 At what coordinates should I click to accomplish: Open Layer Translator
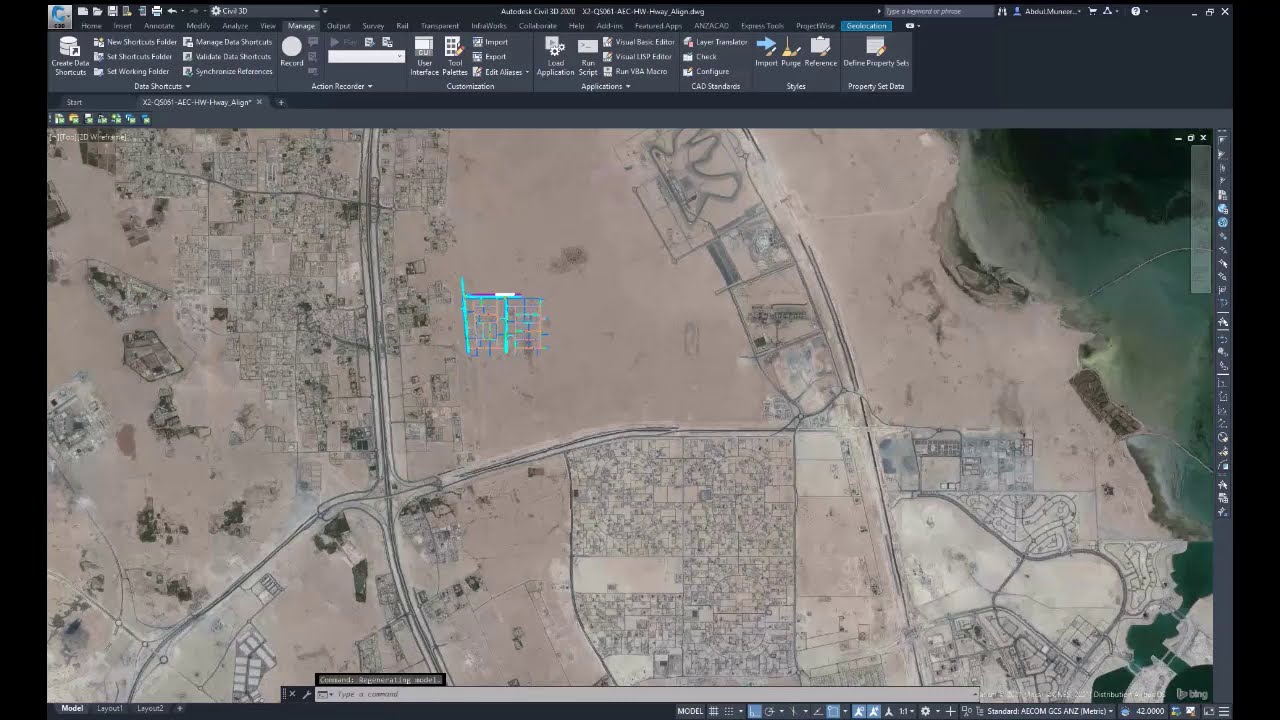pyautogui.click(x=715, y=42)
